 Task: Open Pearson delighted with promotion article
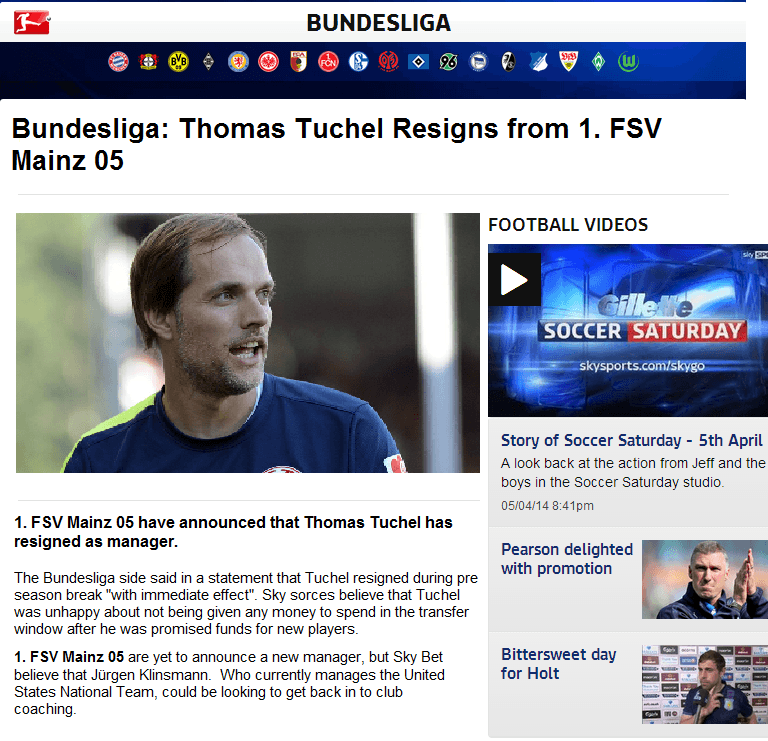567,559
